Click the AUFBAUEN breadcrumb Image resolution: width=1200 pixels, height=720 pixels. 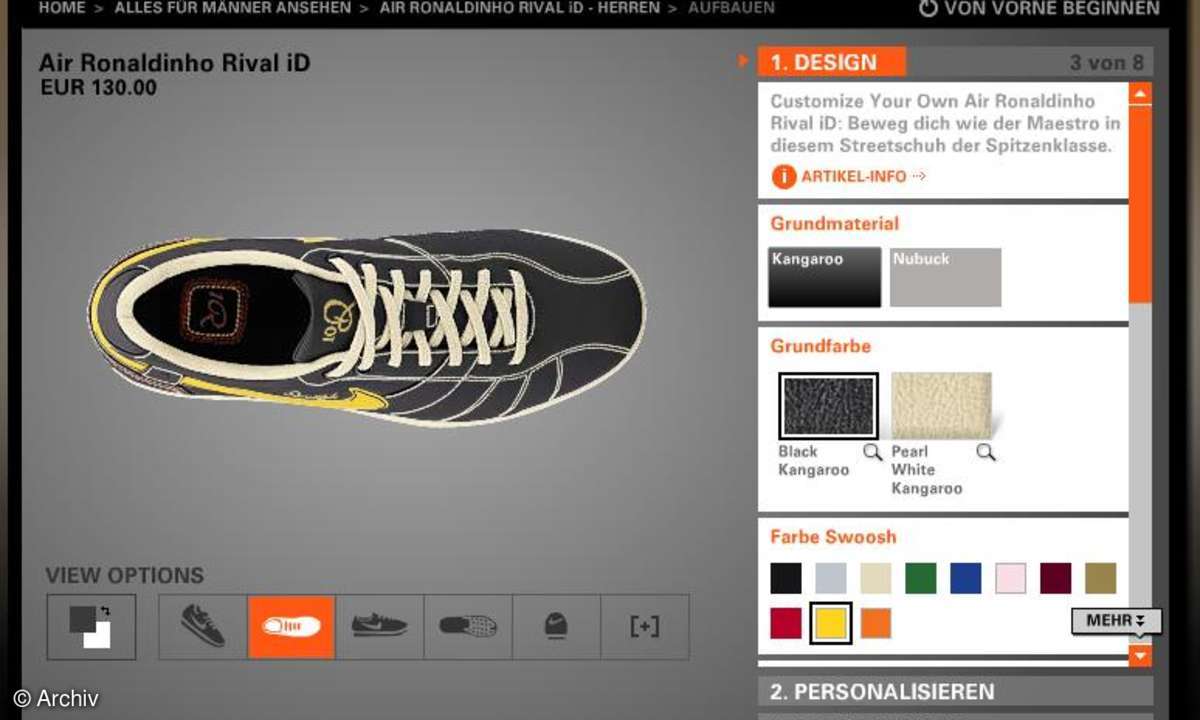click(x=731, y=8)
